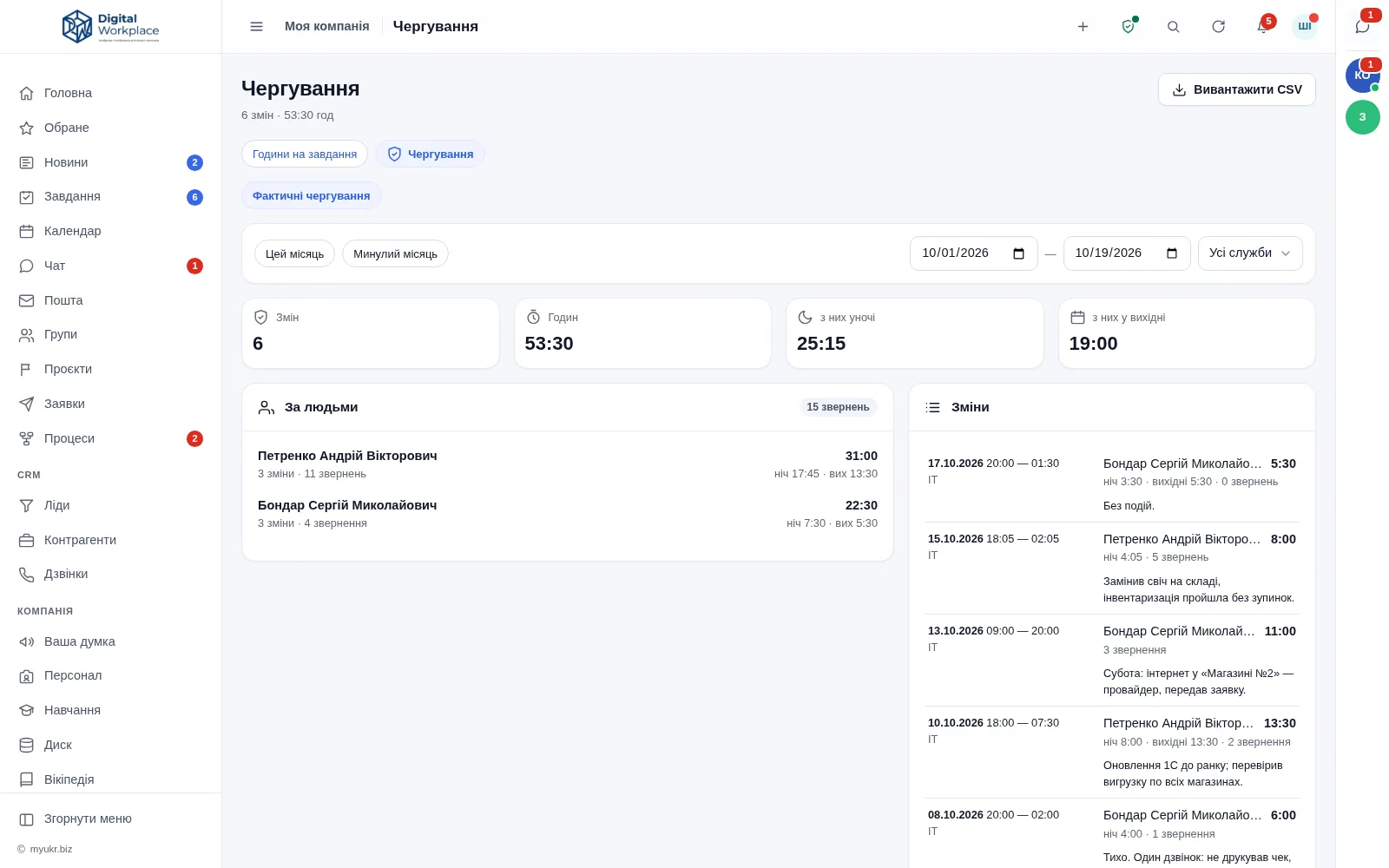Open Чат in sidebar

tap(110, 266)
